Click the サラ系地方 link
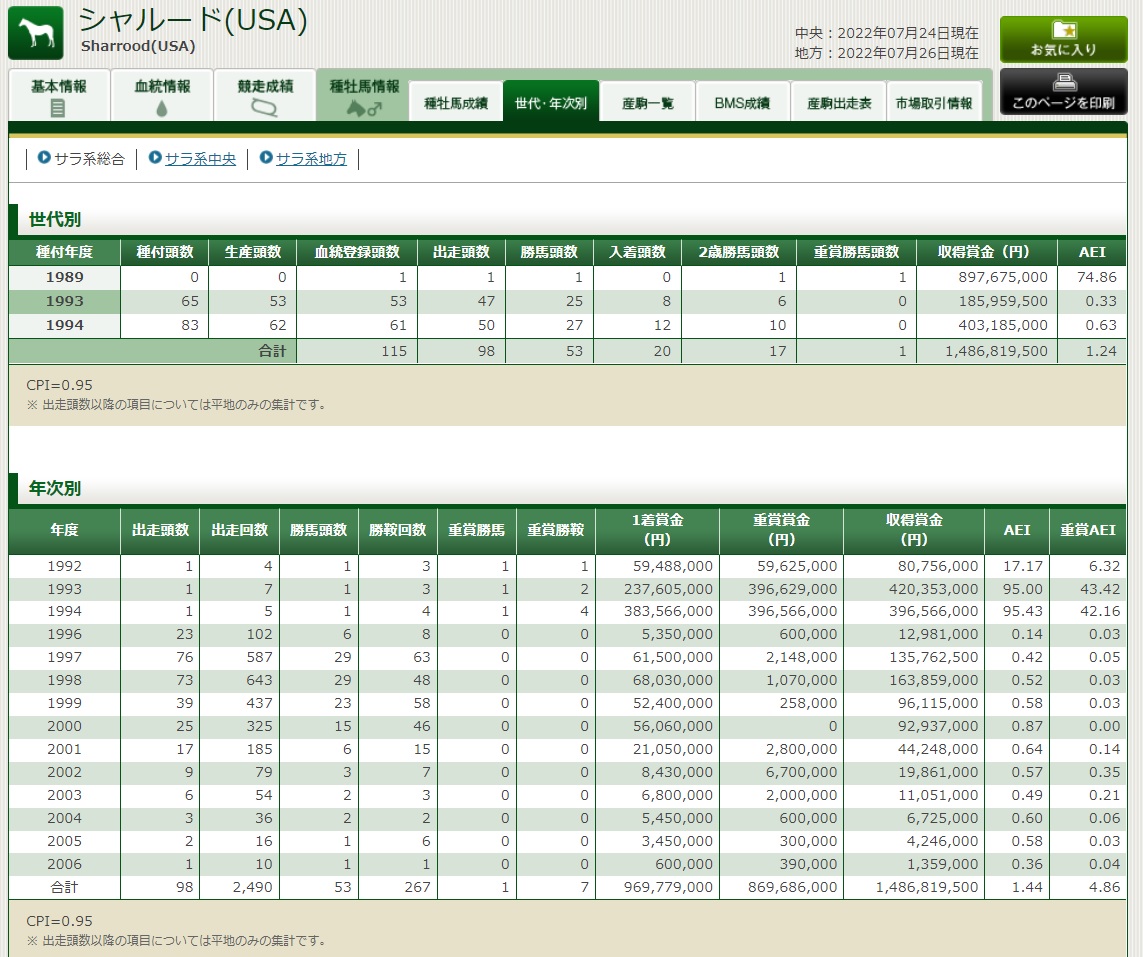This screenshot has width=1143, height=957. [x=311, y=159]
